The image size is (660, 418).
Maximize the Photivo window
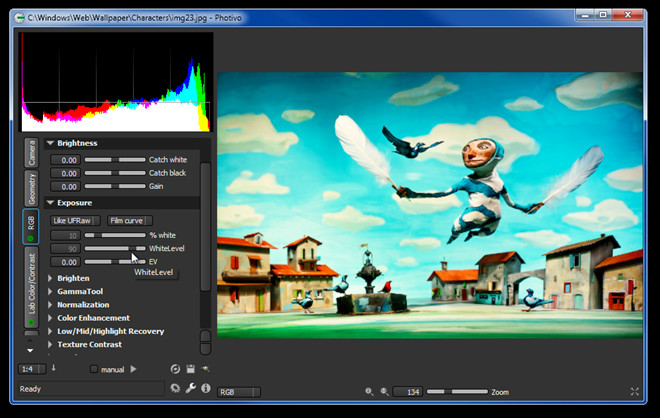click(603, 15)
